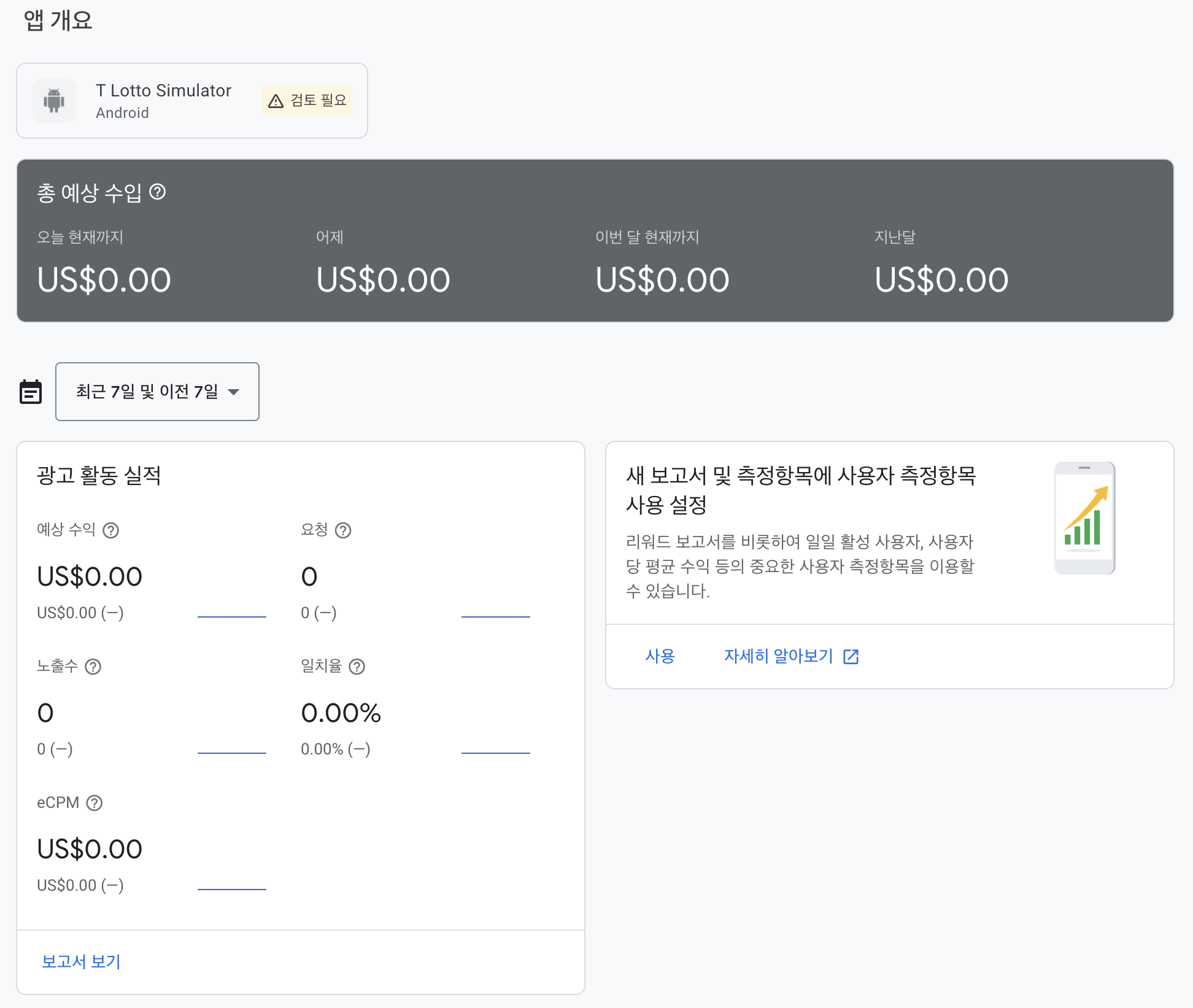The height and width of the screenshot is (1008, 1193).
Task: Open the 최근 7일 및 이전 7일 dropdown
Action: pos(147,392)
